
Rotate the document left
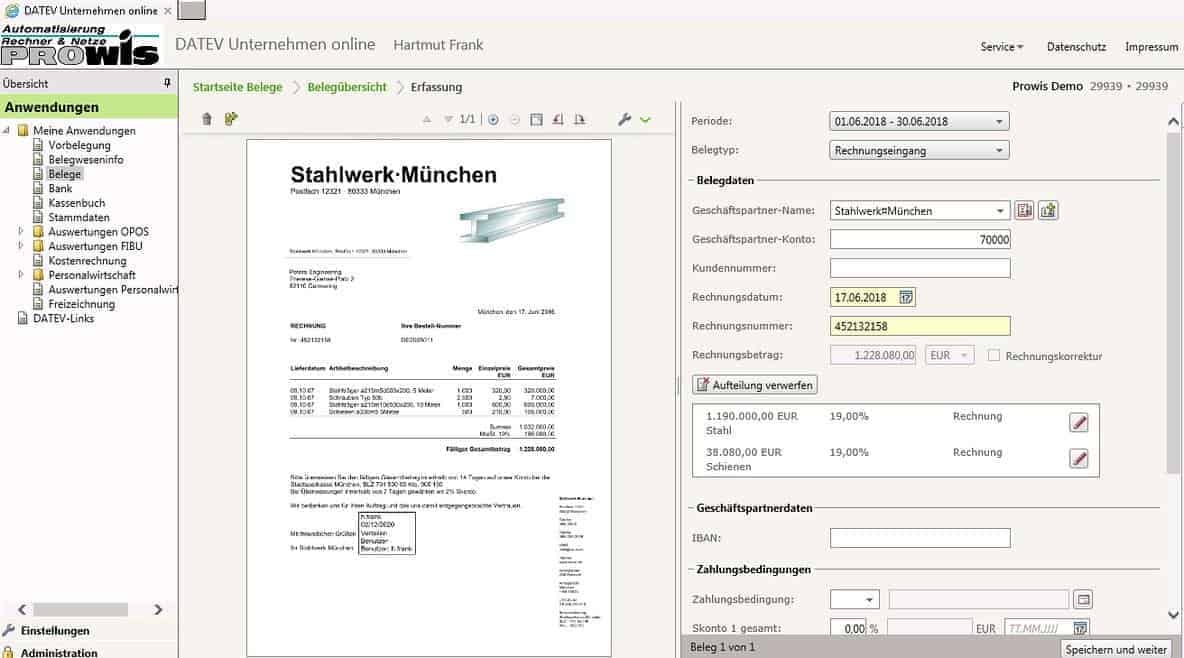pyautogui.click(x=558, y=119)
